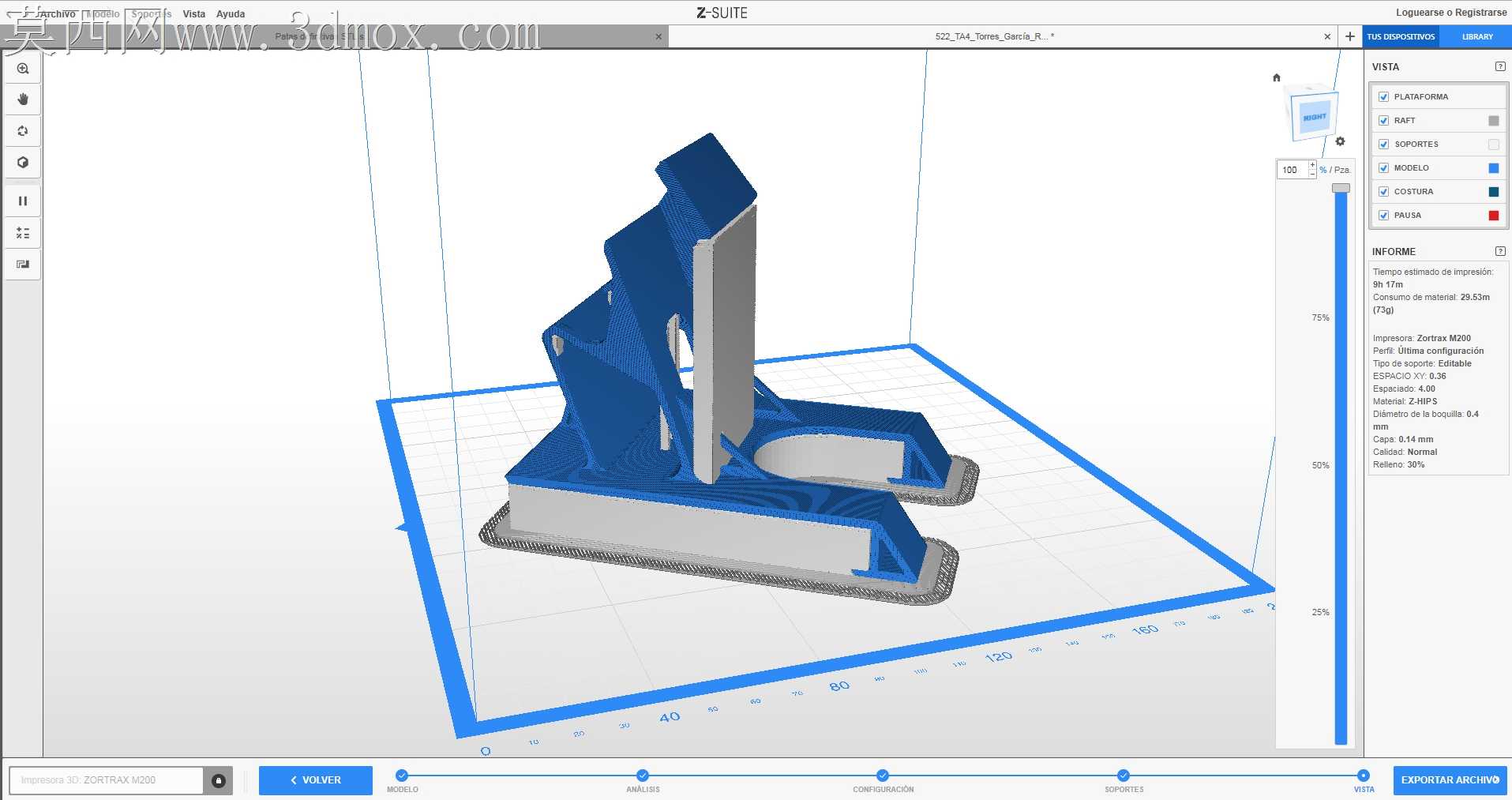The height and width of the screenshot is (800, 1512).
Task: Close the Patas tab
Action: click(x=658, y=36)
